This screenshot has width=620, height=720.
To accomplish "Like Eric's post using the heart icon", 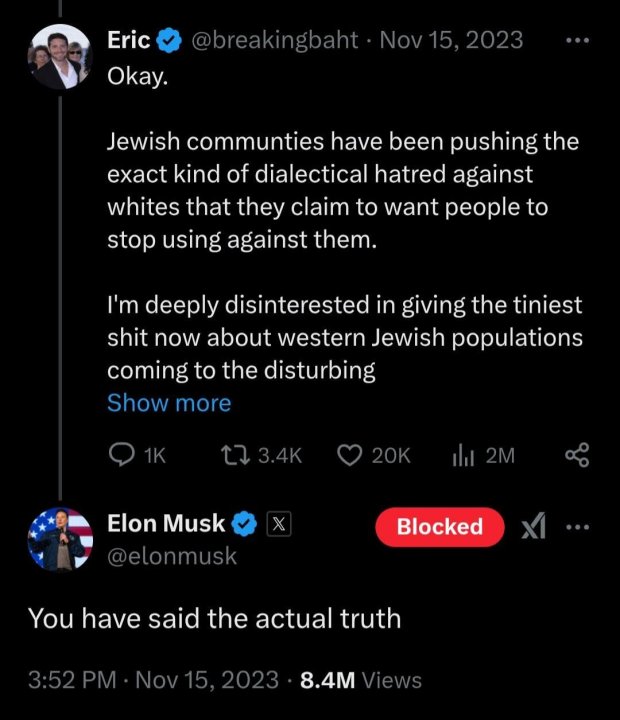I will (348, 456).
